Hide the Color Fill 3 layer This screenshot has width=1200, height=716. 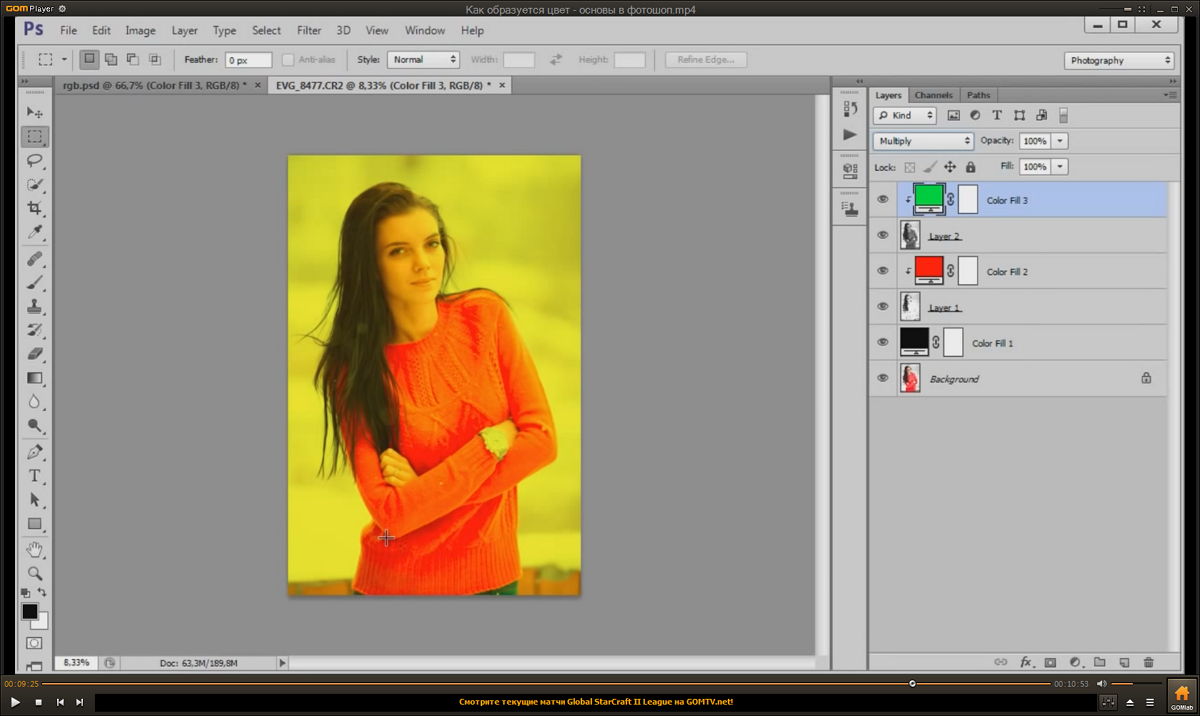click(882, 200)
